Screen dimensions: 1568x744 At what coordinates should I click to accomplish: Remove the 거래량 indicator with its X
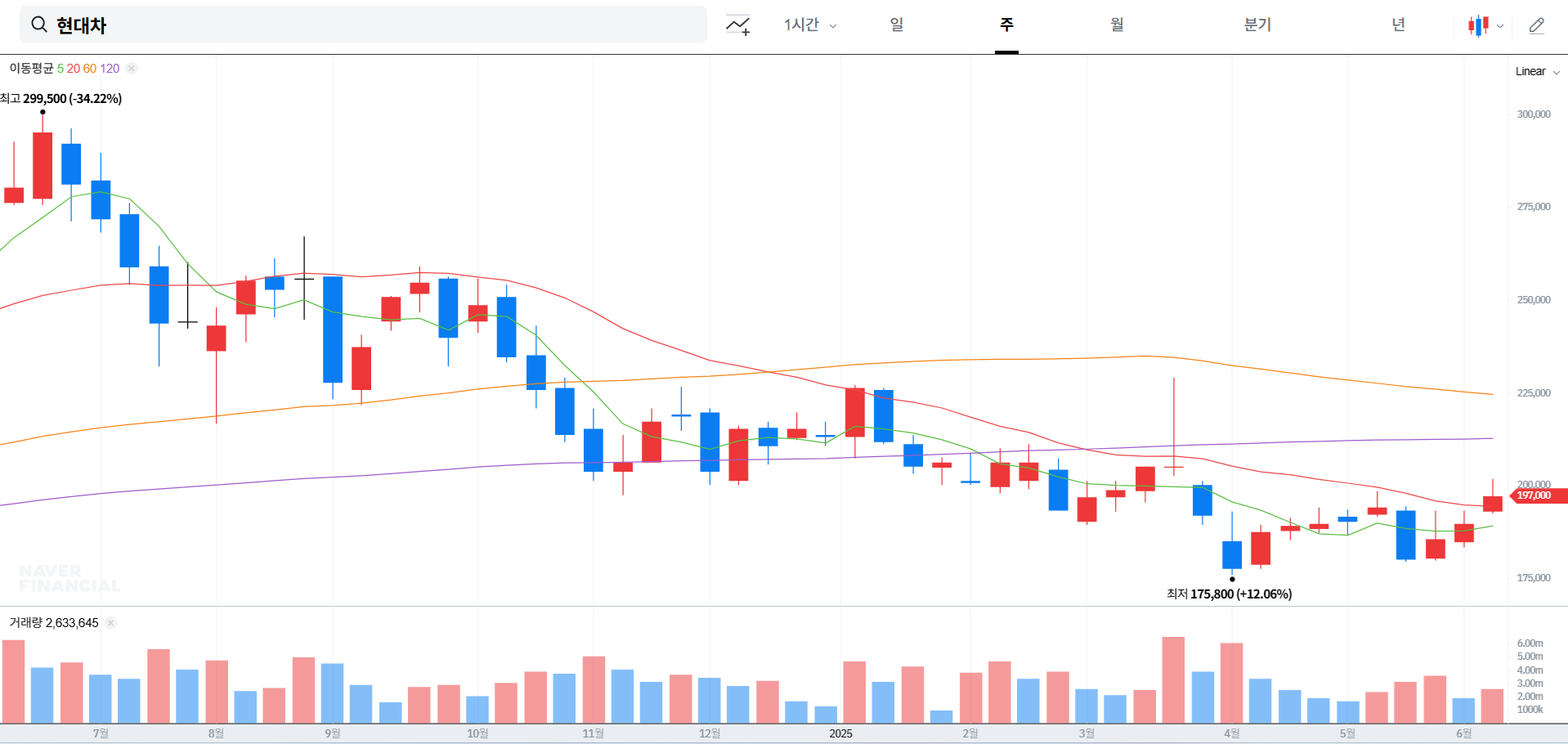111,622
